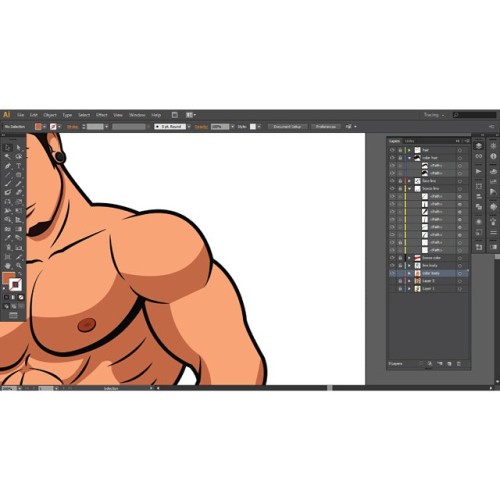The height and width of the screenshot is (500, 500).
Task: Select the Blend tool
Action: point(19,238)
